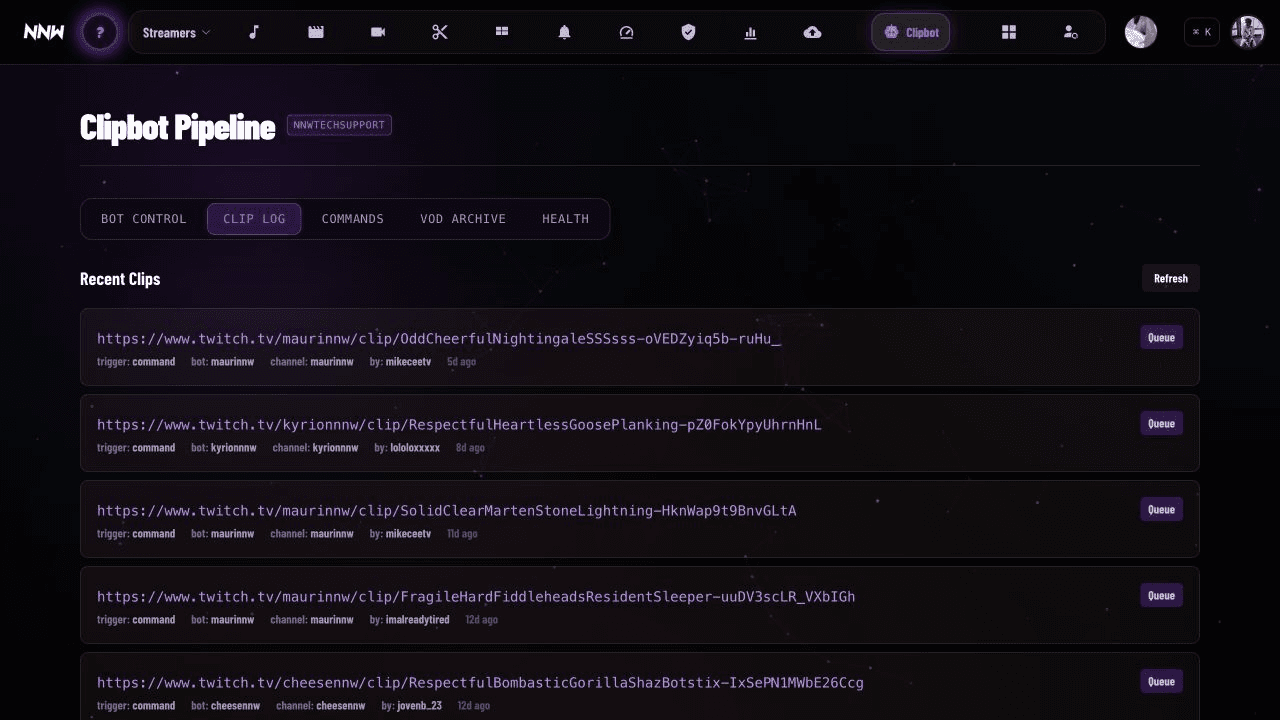Switch to the Commands tab
Screen dimensions: 1280x720
(353, 219)
